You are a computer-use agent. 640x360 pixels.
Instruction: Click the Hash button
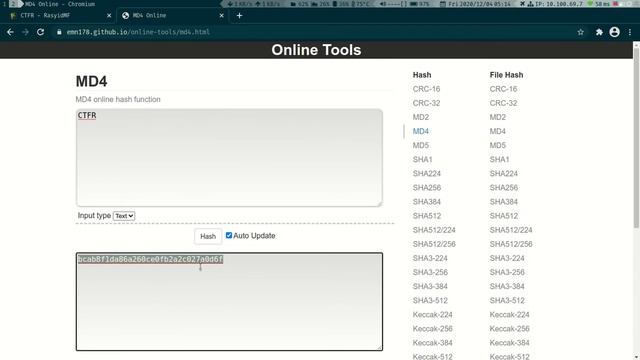[208, 236]
